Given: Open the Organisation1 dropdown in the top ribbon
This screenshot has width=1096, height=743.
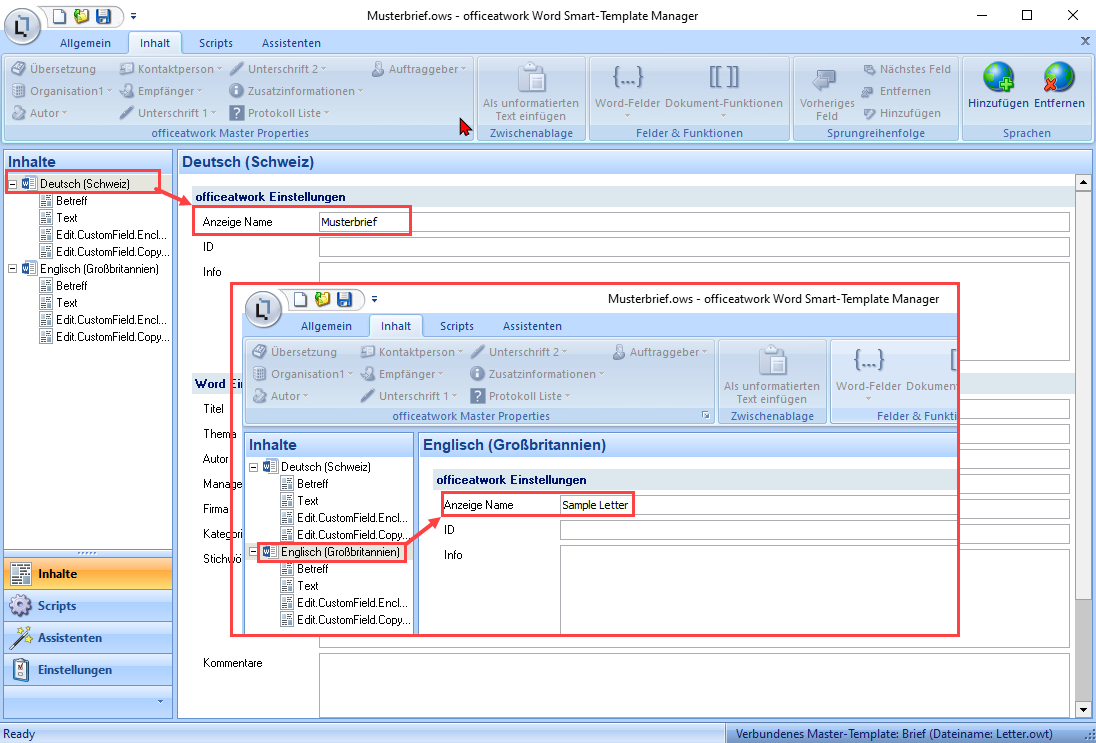Looking at the screenshot, I should 61,91.
